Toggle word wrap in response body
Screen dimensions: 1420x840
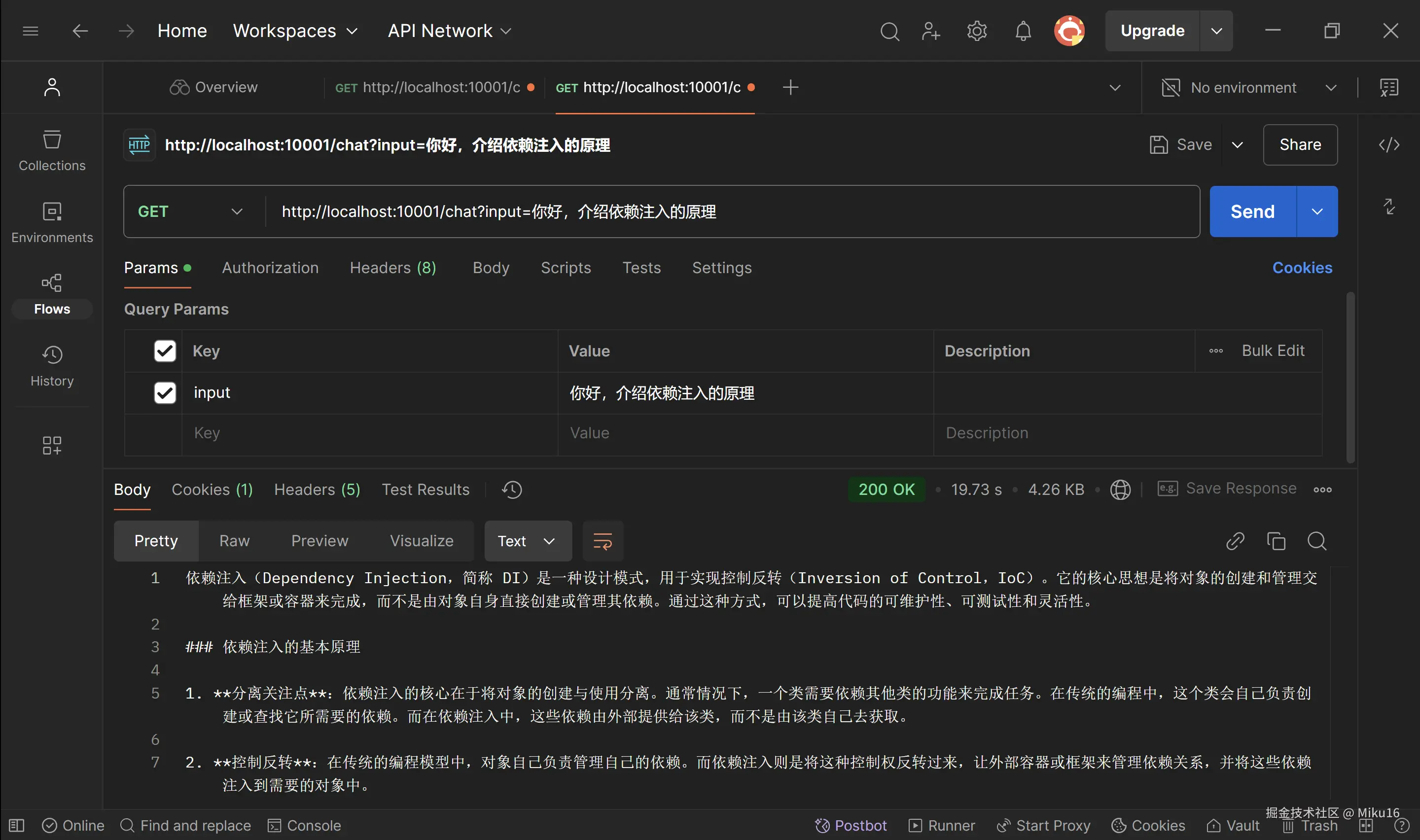point(602,541)
